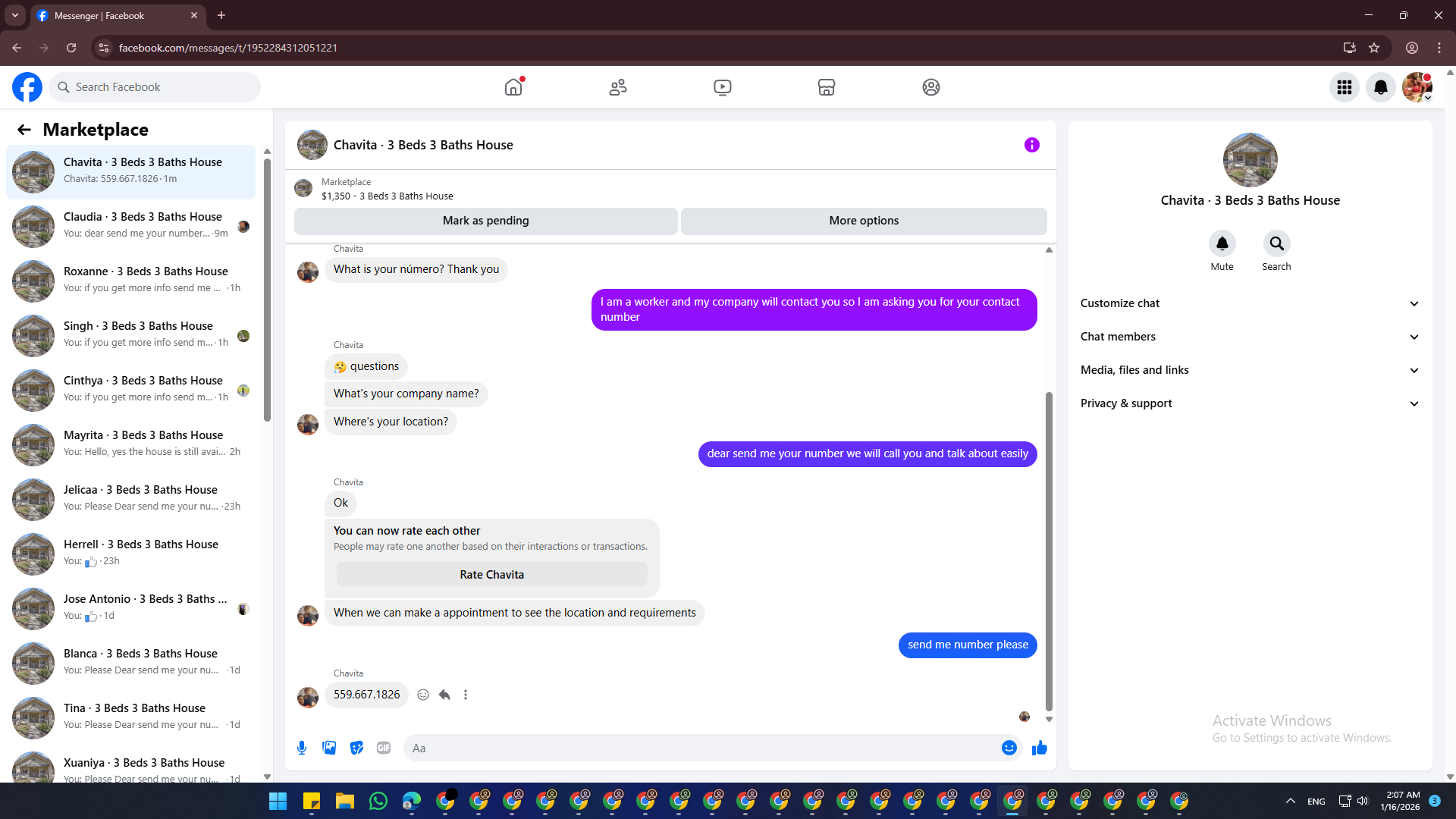Open emoji picker in message box
The image size is (1456, 819).
[x=1009, y=748]
